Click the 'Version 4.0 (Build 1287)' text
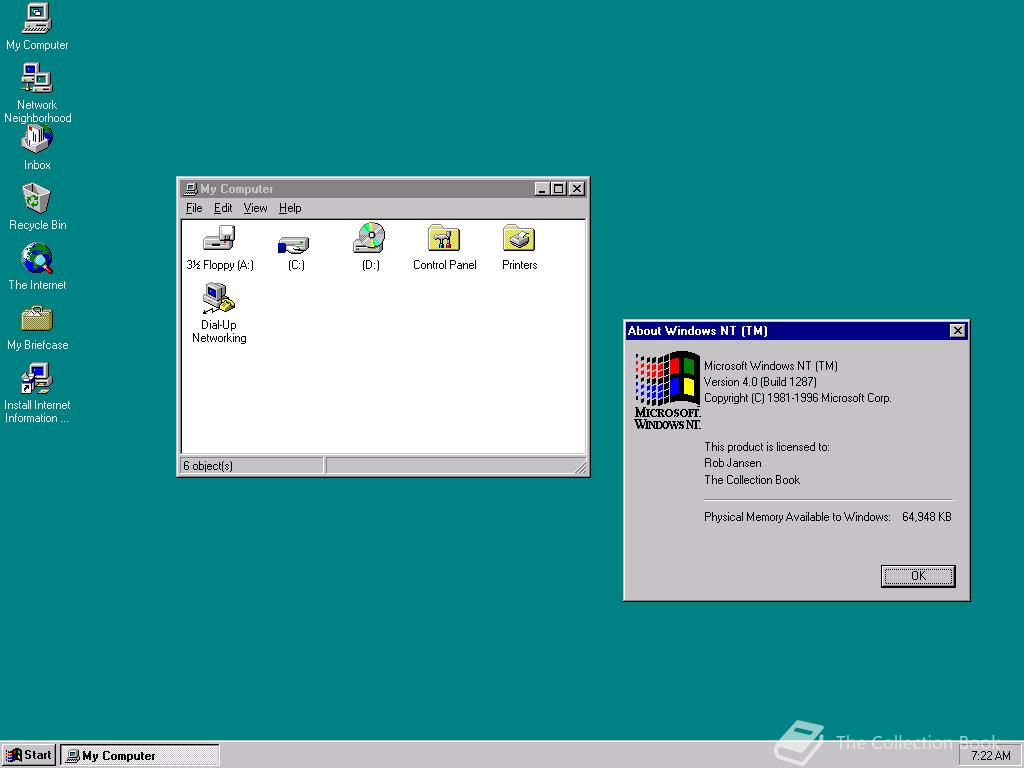This screenshot has height=768, width=1024. (x=760, y=382)
